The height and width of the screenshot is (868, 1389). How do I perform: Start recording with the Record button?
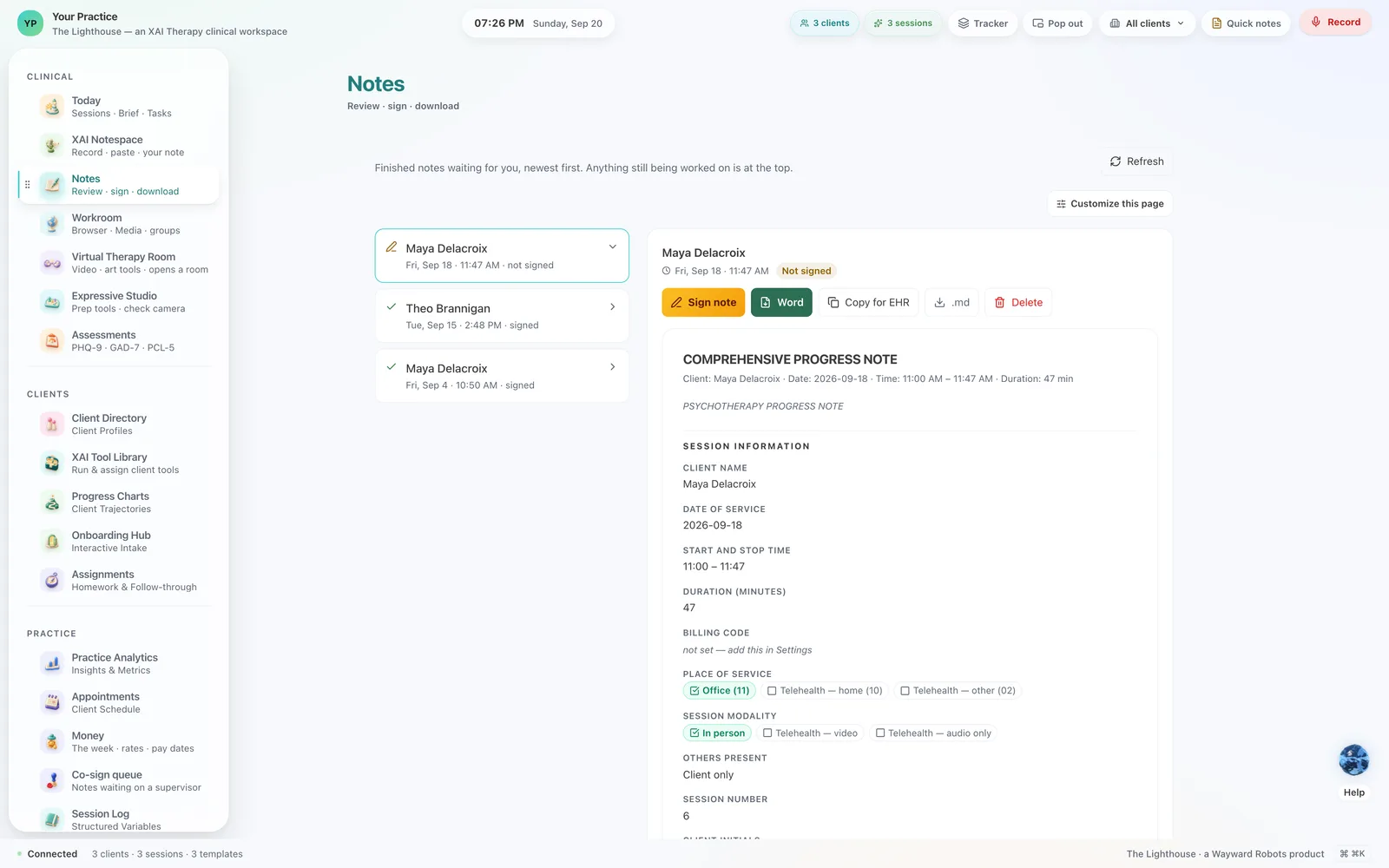(1335, 23)
